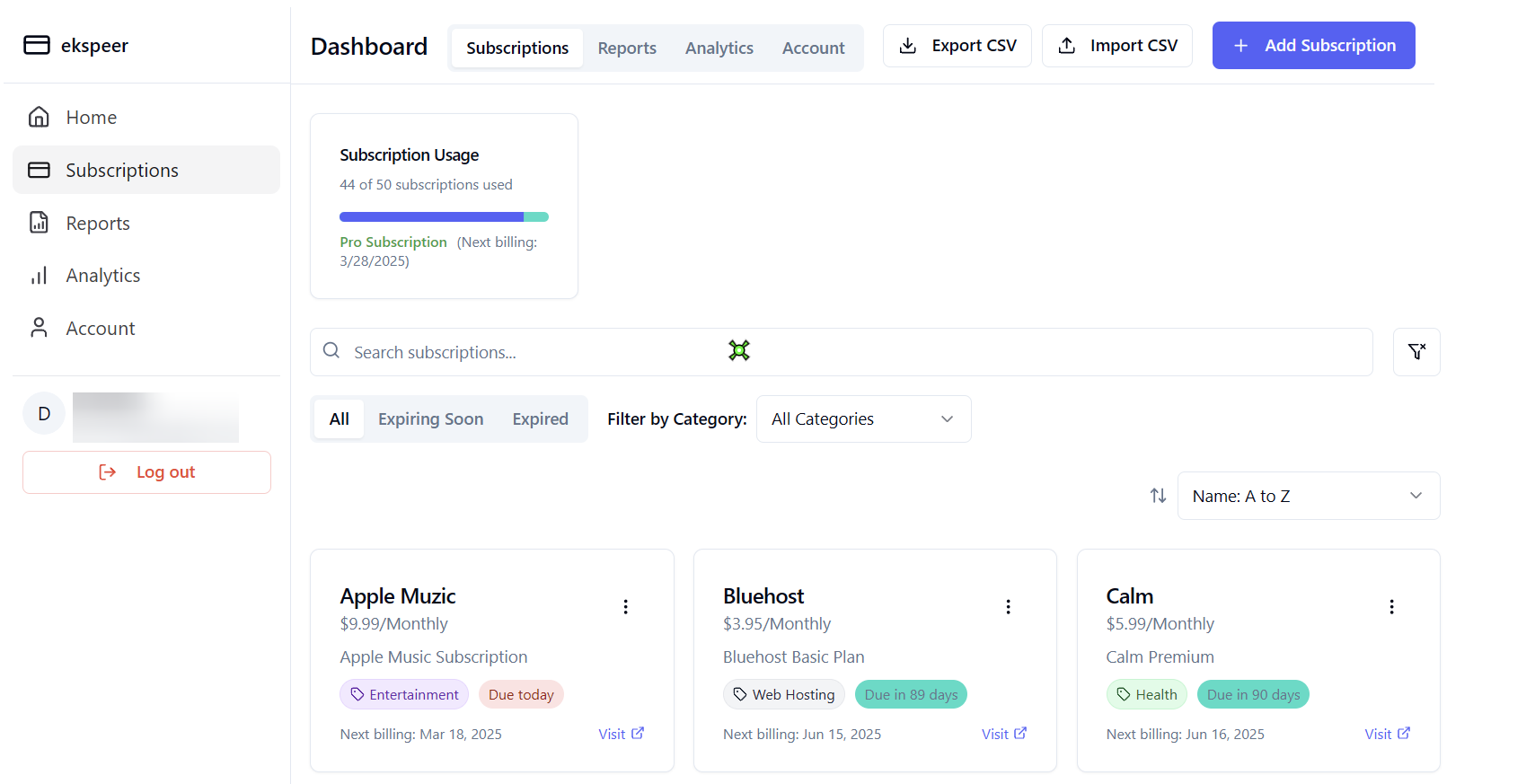Click the Dashboard heading
Screen dimensions: 1535x784
click(369, 47)
